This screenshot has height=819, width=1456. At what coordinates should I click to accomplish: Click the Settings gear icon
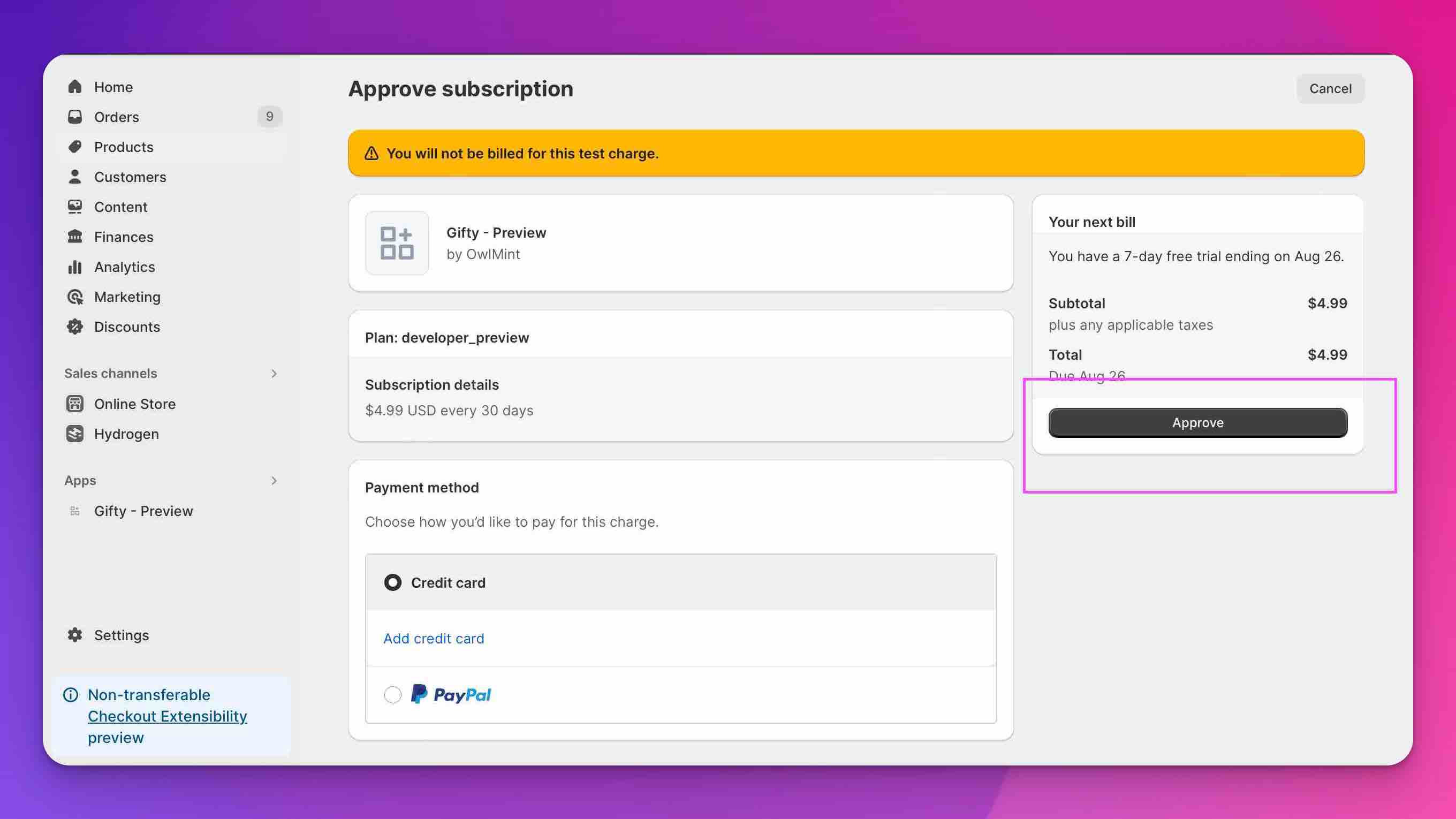pos(74,635)
